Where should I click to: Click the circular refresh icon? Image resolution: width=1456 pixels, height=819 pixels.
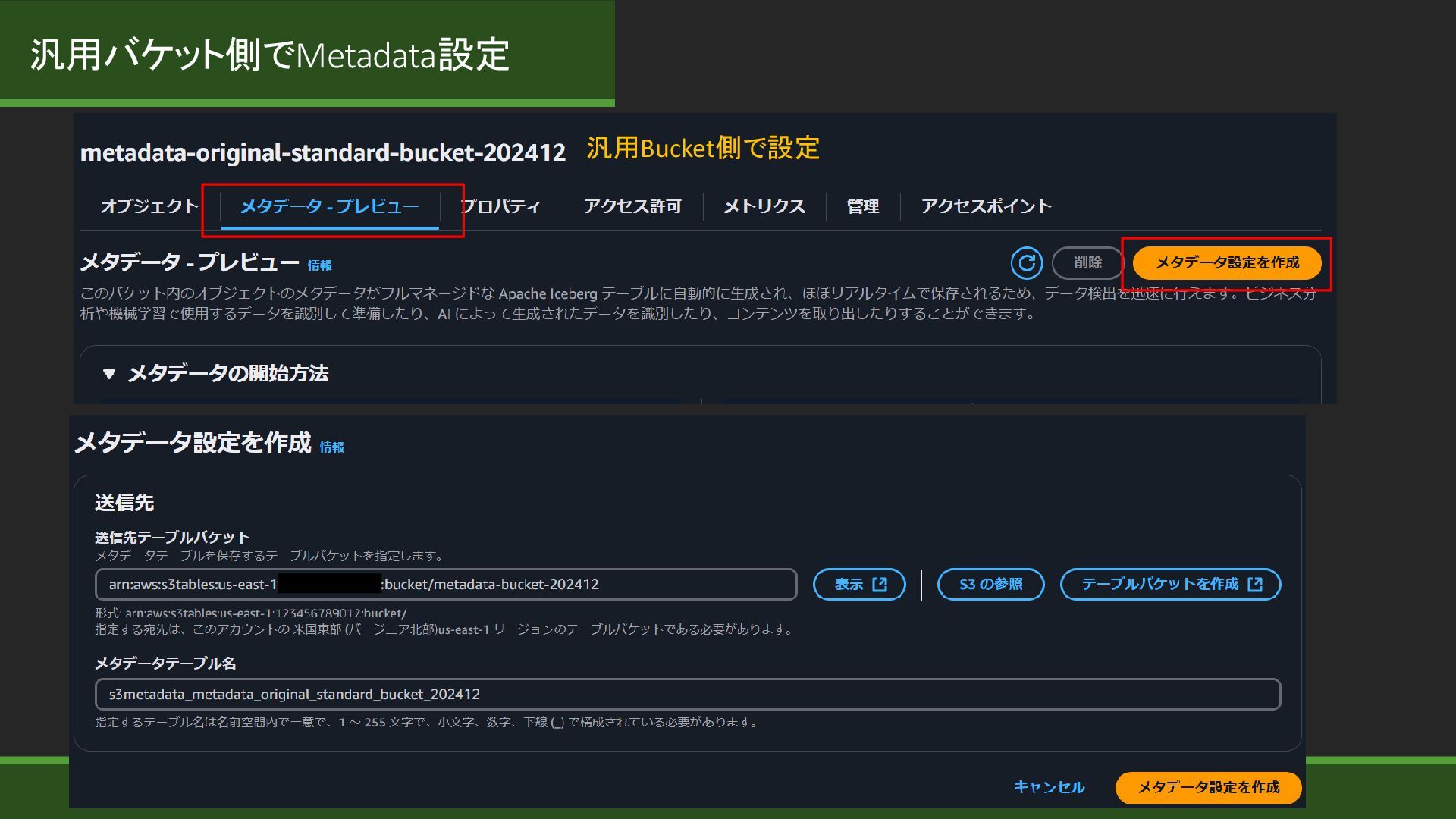[1027, 263]
